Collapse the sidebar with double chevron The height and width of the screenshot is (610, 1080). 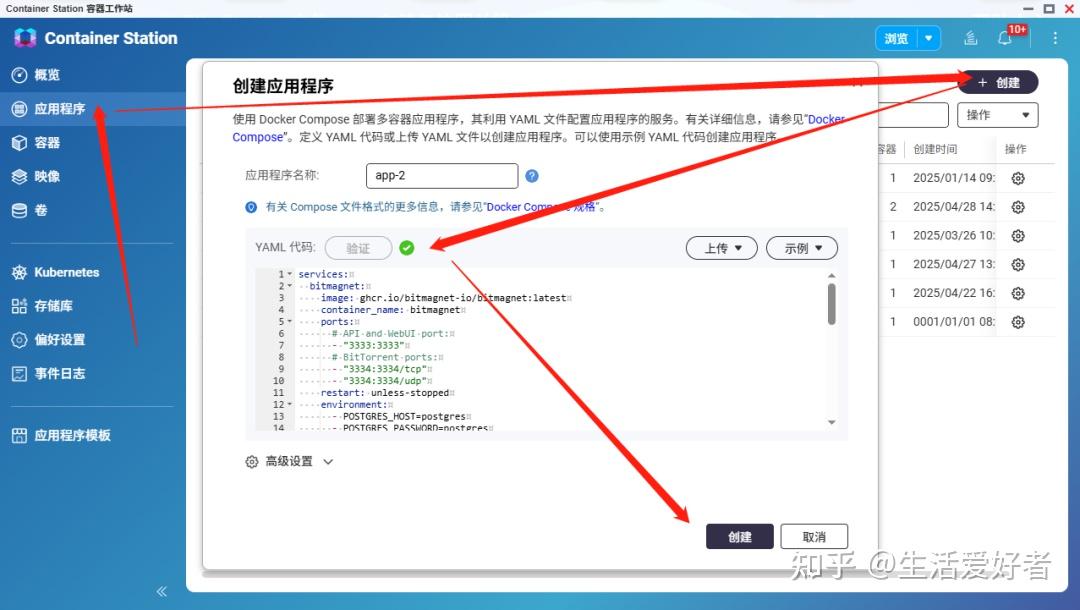pyautogui.click(x=161, y=591)
